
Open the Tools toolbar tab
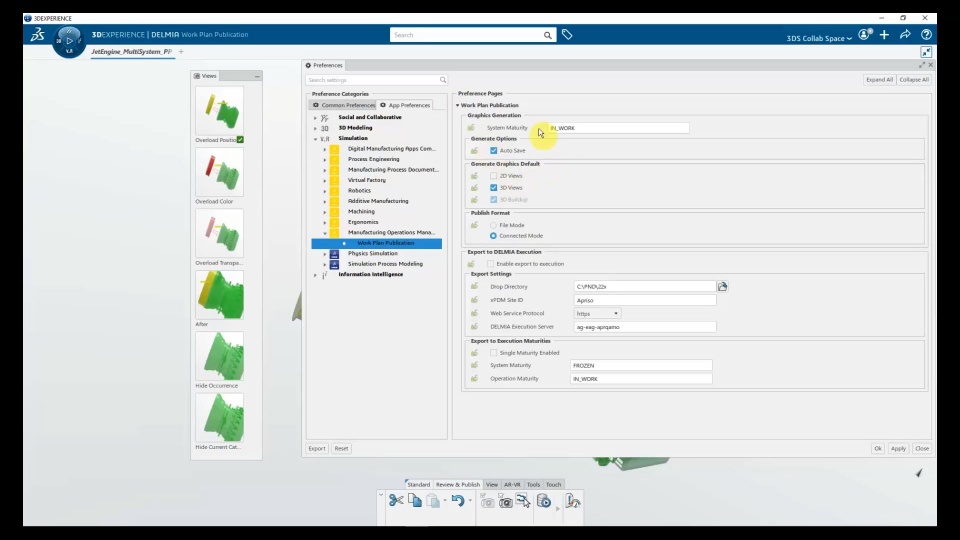pos(533,484)
